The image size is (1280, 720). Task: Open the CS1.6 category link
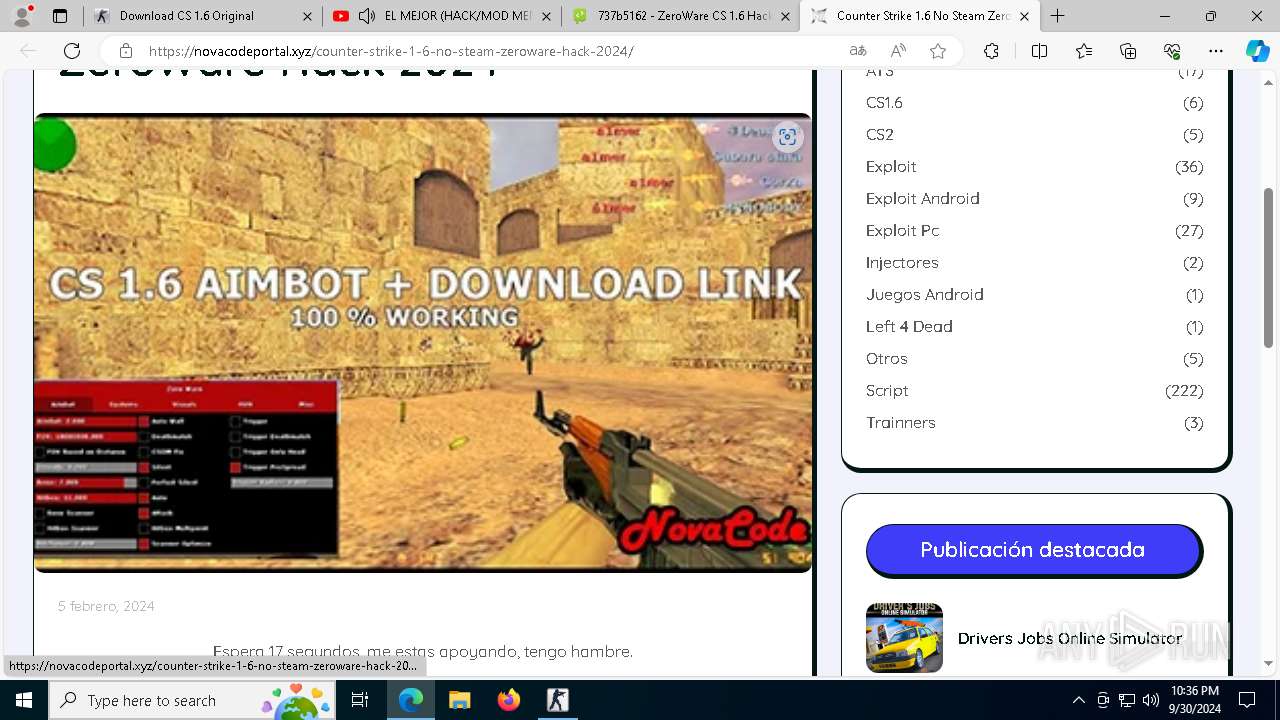884,103
